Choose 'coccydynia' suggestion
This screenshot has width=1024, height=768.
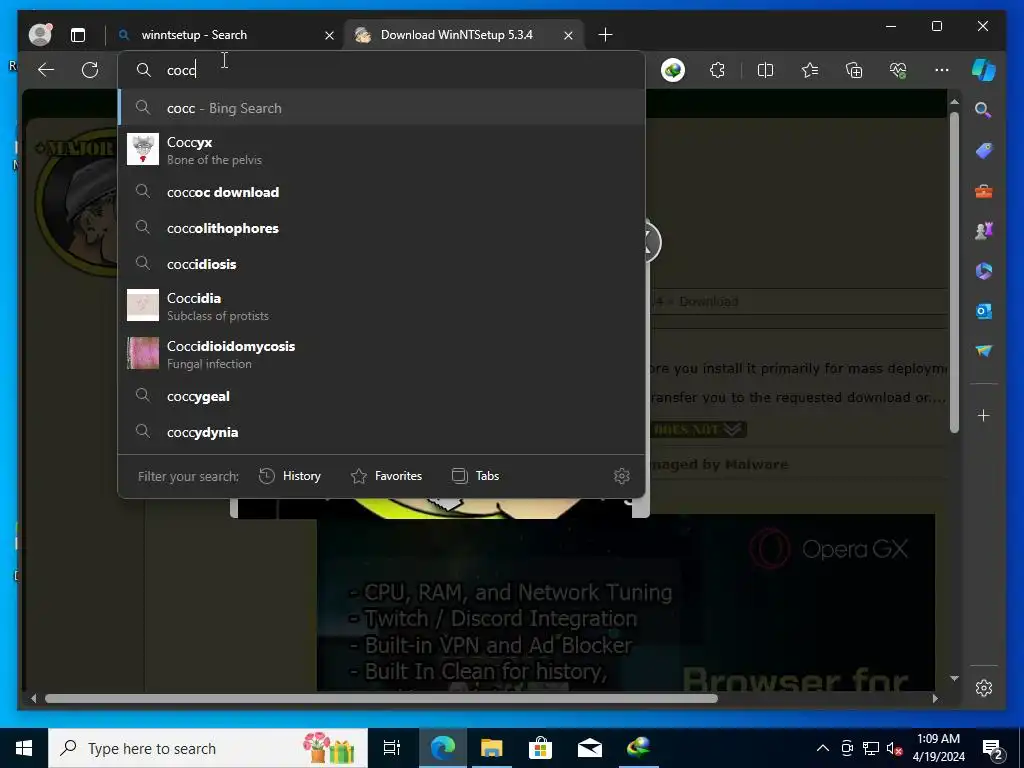382,432
